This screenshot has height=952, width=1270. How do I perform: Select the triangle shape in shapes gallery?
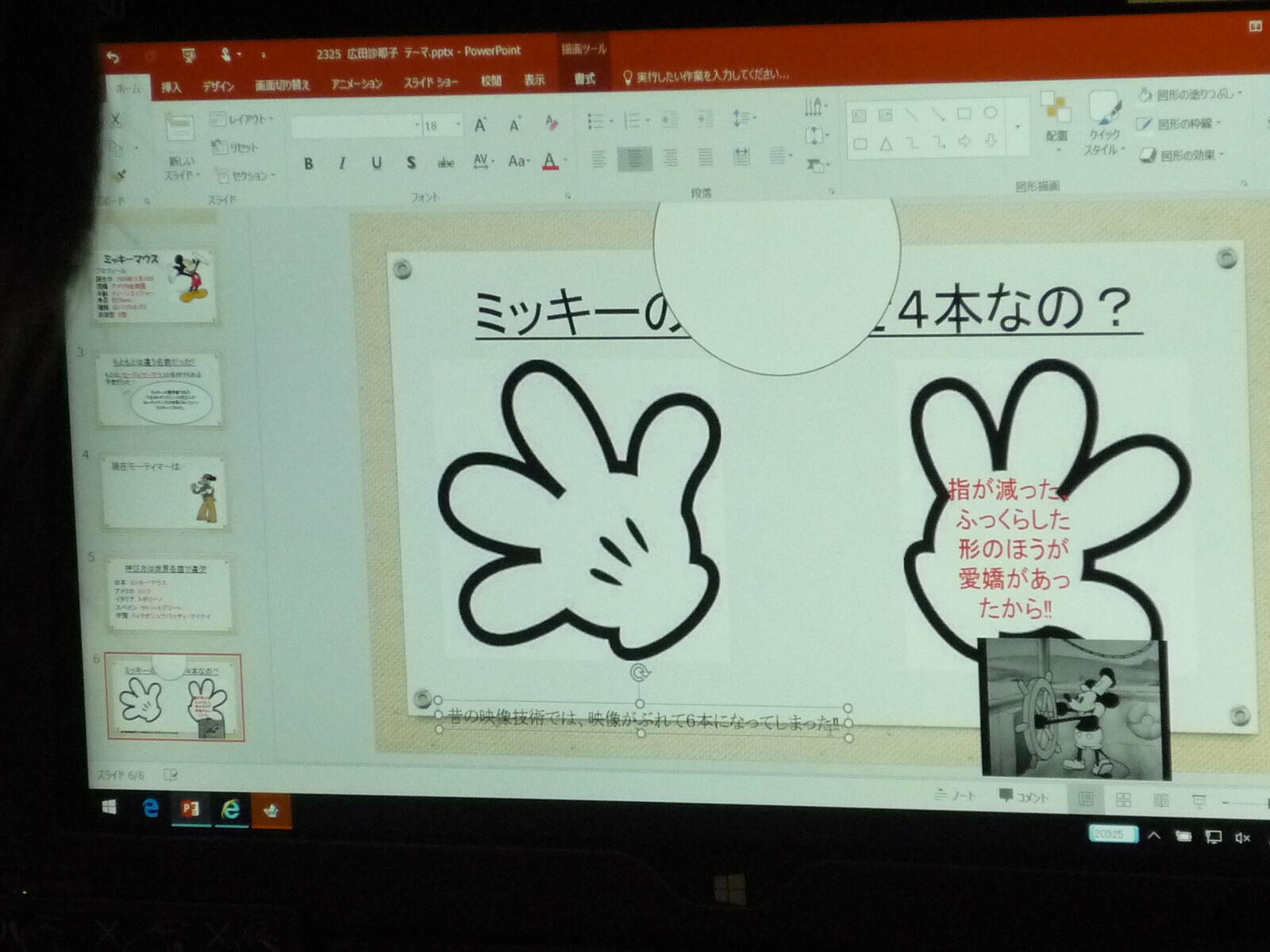coord(886,144)
